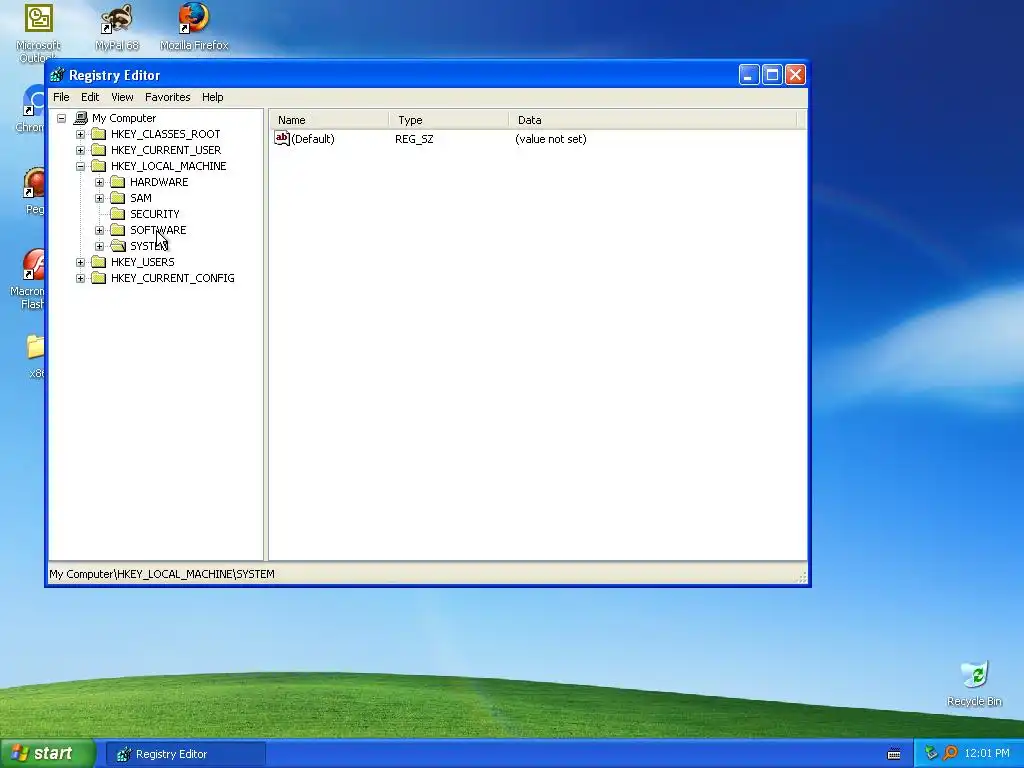Expand HKEY_CURRENT_USER key
Viewport: 1024px width, 768px height.
(80, 150)
